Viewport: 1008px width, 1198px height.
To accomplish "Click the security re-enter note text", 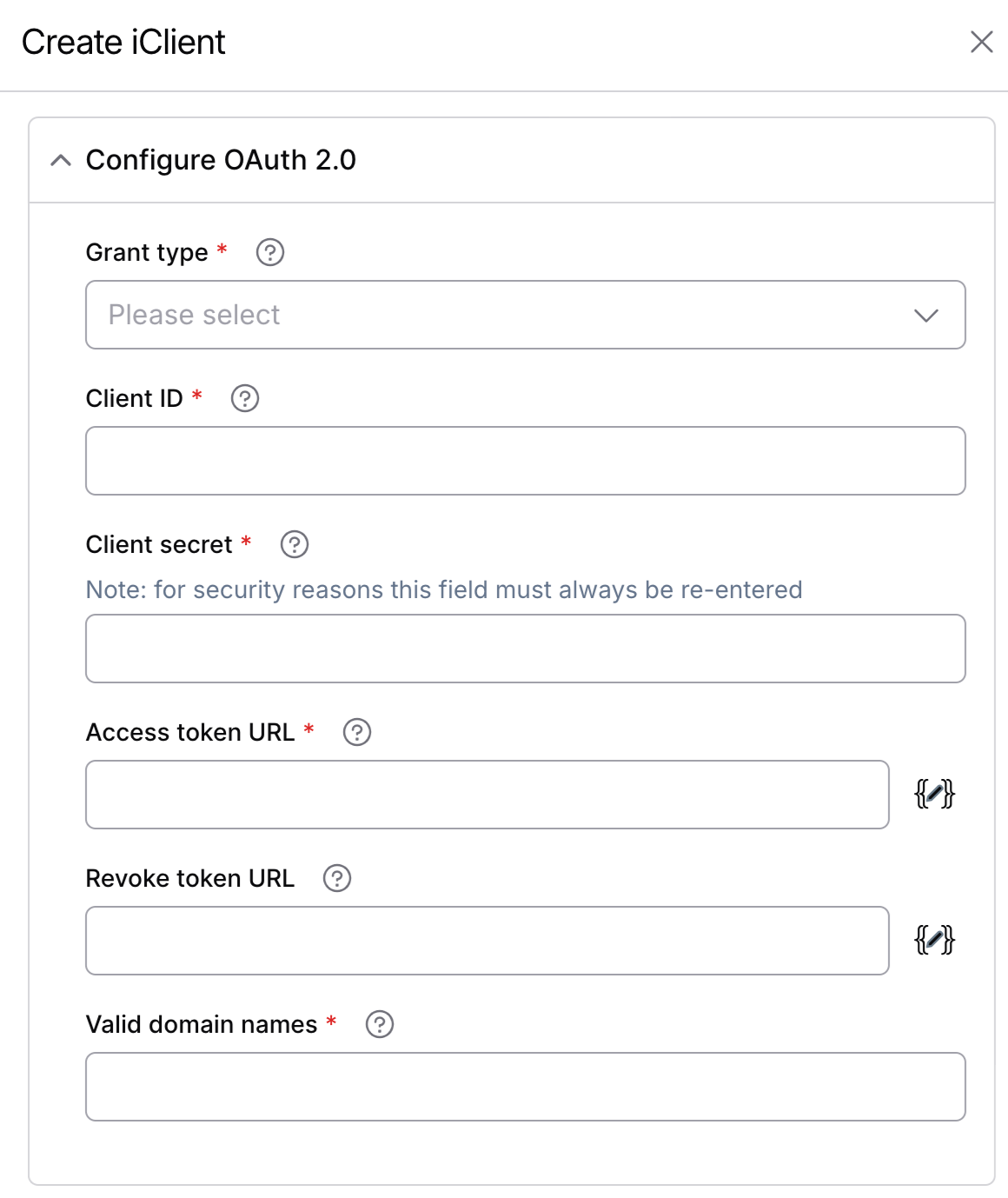I will (443, 589).
